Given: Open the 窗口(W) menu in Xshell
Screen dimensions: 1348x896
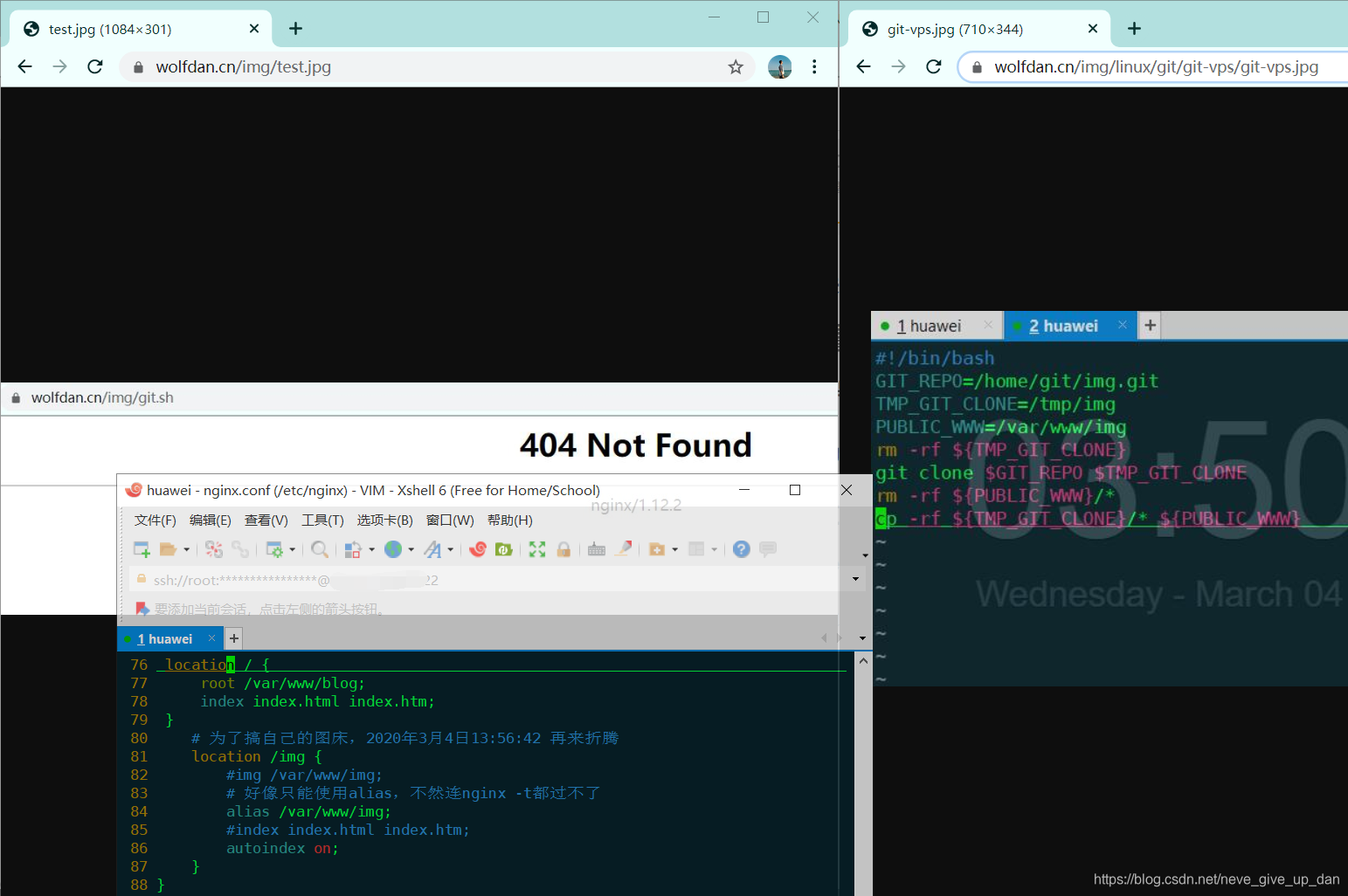Looking at the screenshot, I should [x=450, y=520].
